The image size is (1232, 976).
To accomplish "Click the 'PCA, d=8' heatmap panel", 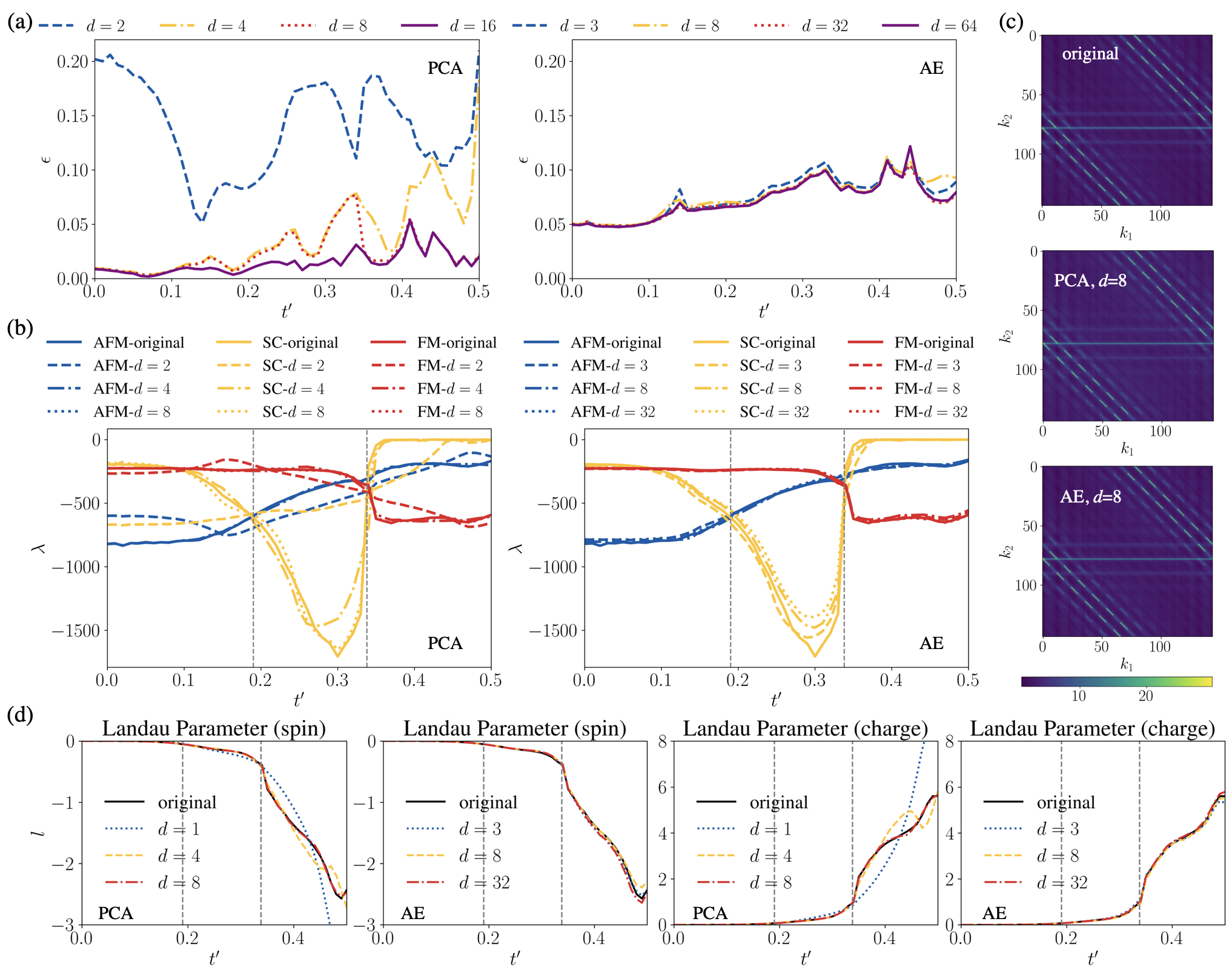I will pyautogui.click(x=1127, y=335).
